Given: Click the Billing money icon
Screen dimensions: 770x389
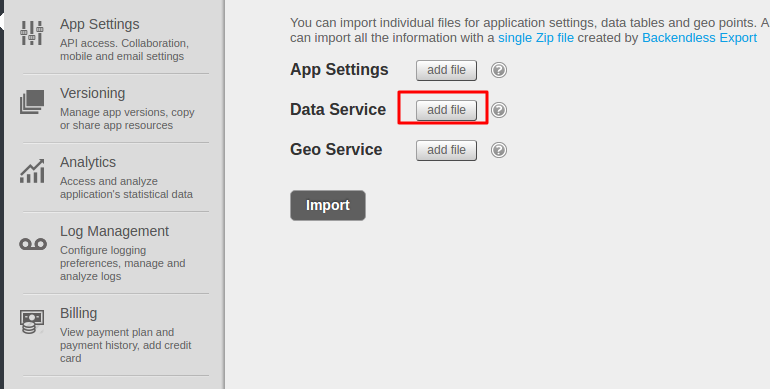Looking at the screenshot, I should pyautogui.click(x=32, y=322).
